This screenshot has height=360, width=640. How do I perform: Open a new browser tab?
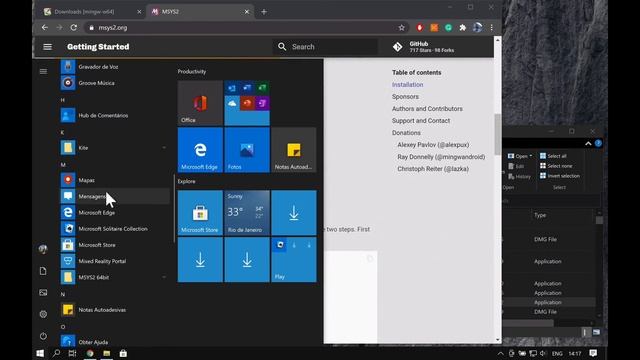[264, 12]
